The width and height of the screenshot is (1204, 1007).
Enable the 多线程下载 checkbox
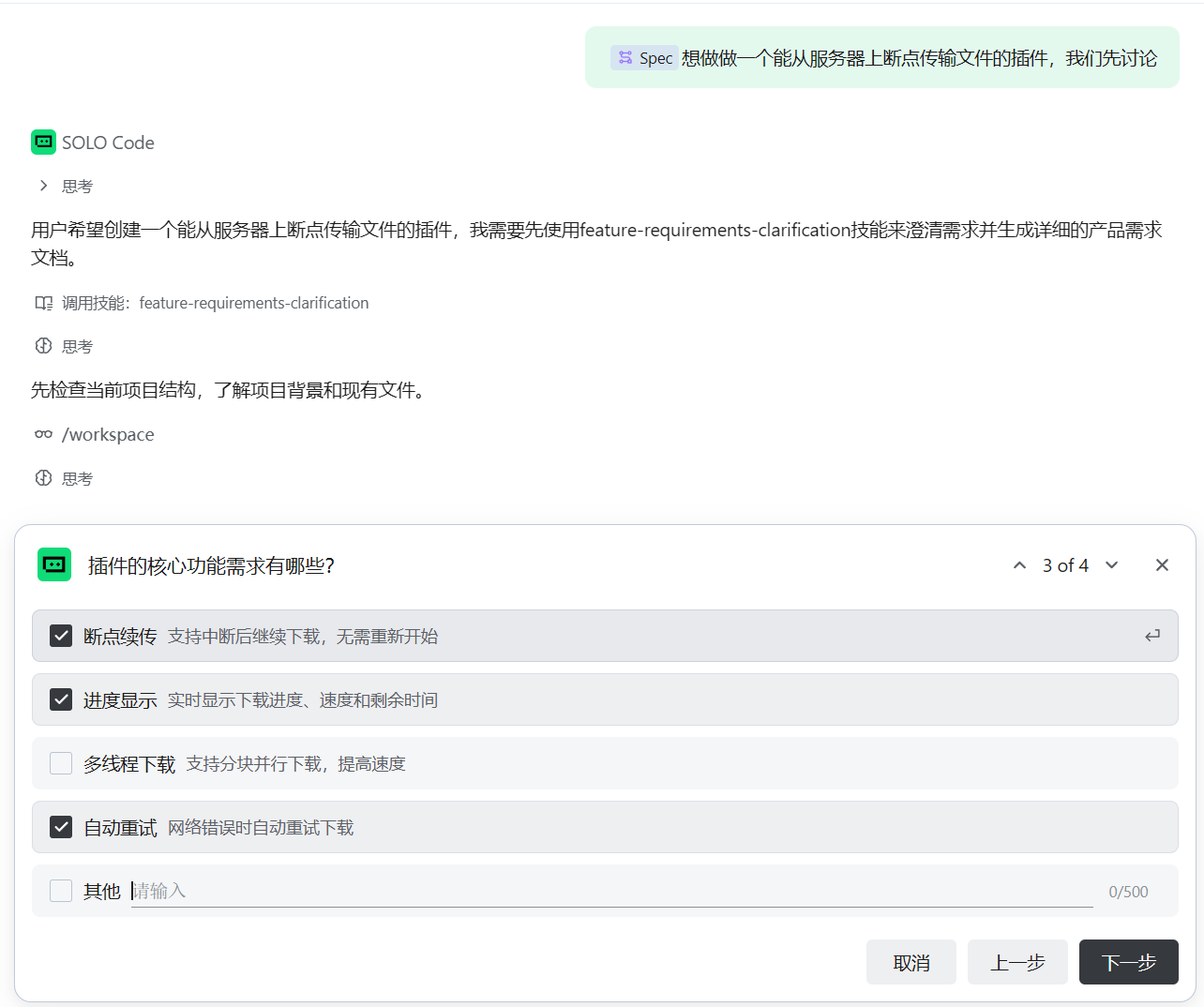coord(61,763)
